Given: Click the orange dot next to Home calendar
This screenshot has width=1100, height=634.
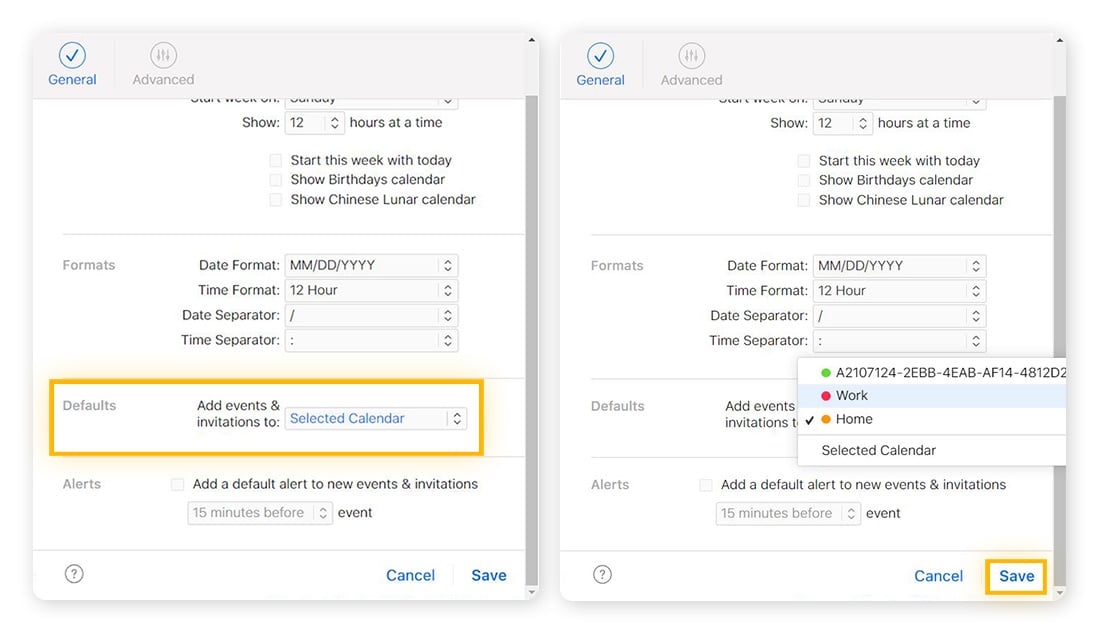Looking at the screenshot, I should [x=825, y=419].
